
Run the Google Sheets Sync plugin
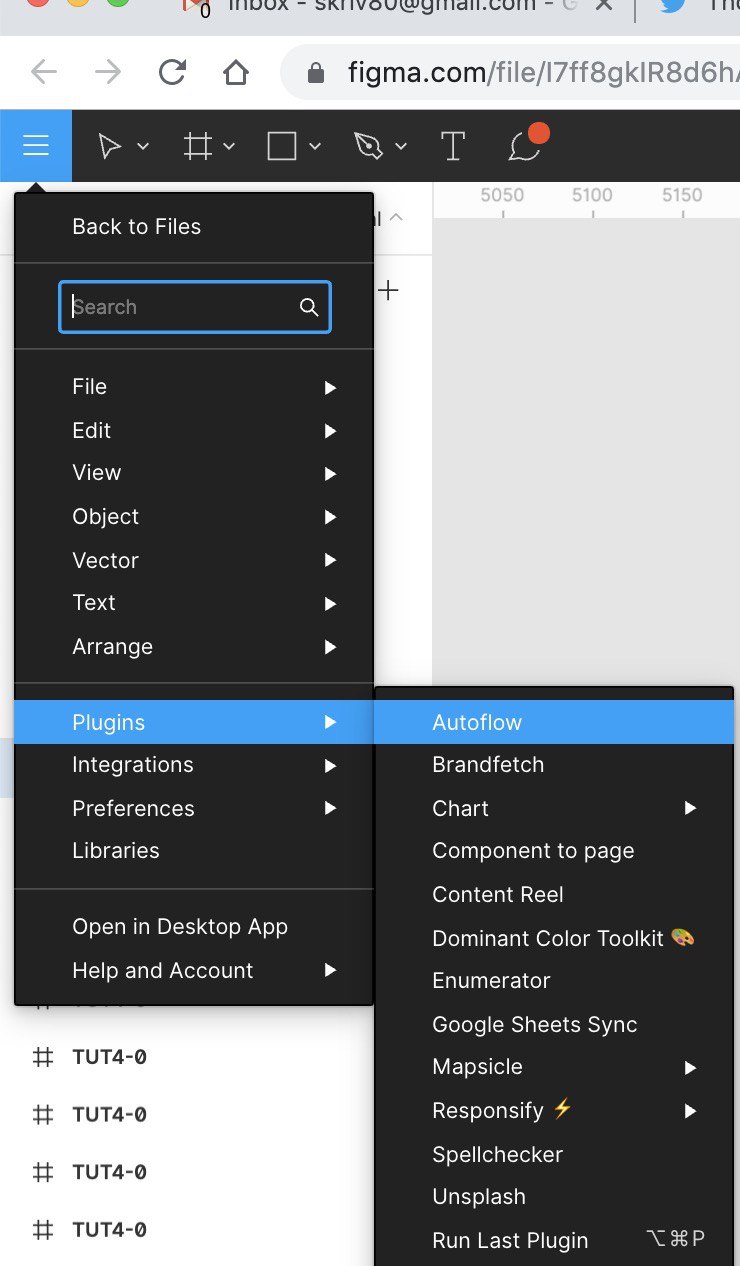coord(554,1025)
